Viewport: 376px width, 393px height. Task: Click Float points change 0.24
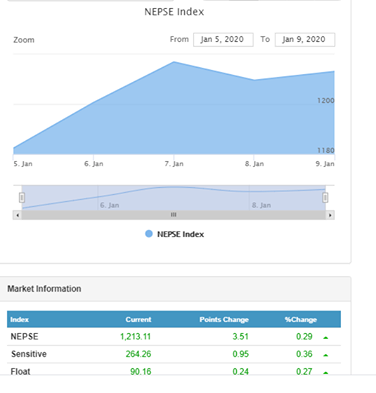pyautogui.click(x=240, y=371)
